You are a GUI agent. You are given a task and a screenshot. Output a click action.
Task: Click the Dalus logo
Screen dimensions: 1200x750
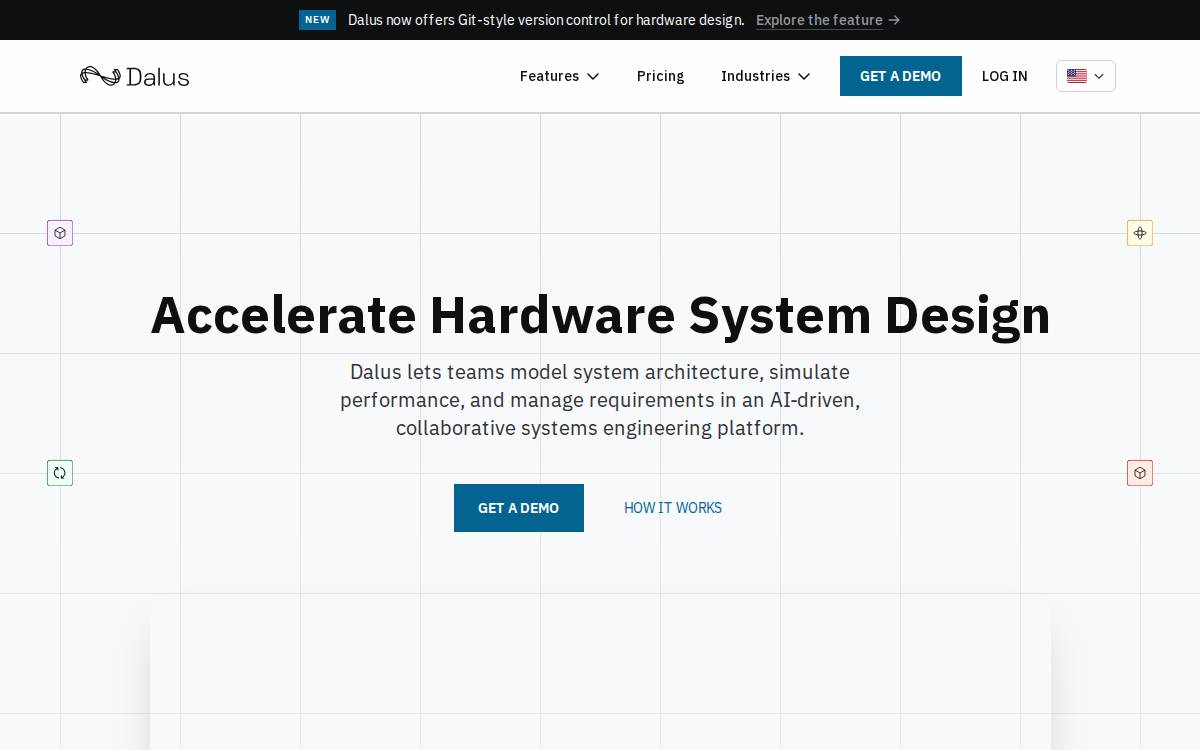134,76
